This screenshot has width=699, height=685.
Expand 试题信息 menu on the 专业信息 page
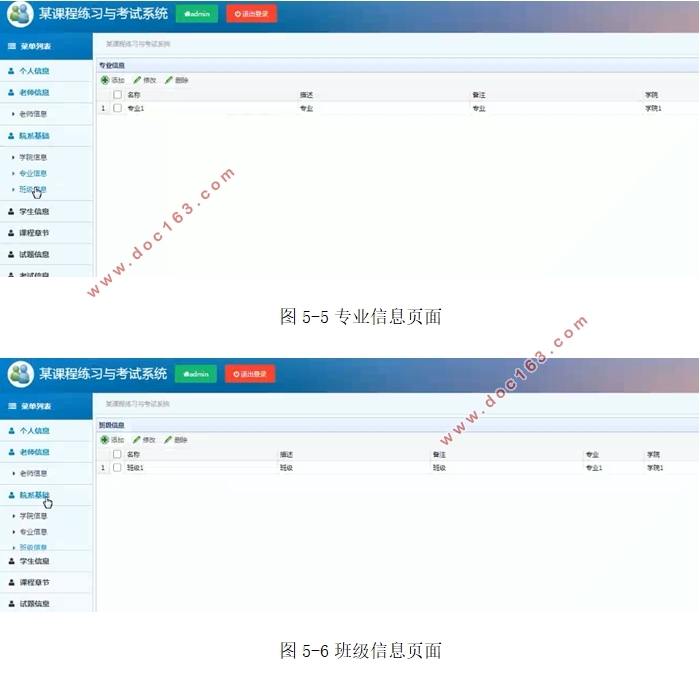click(46, 254)
